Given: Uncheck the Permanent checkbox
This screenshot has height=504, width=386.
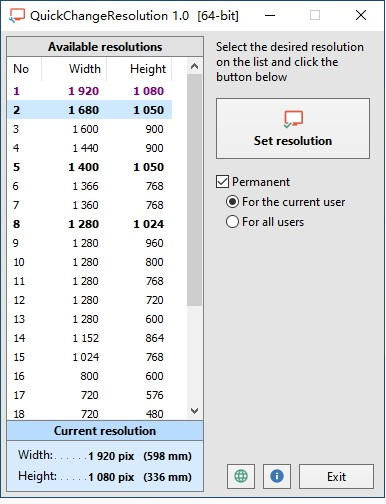Looking at the screenshot, I should click(222, 182).
